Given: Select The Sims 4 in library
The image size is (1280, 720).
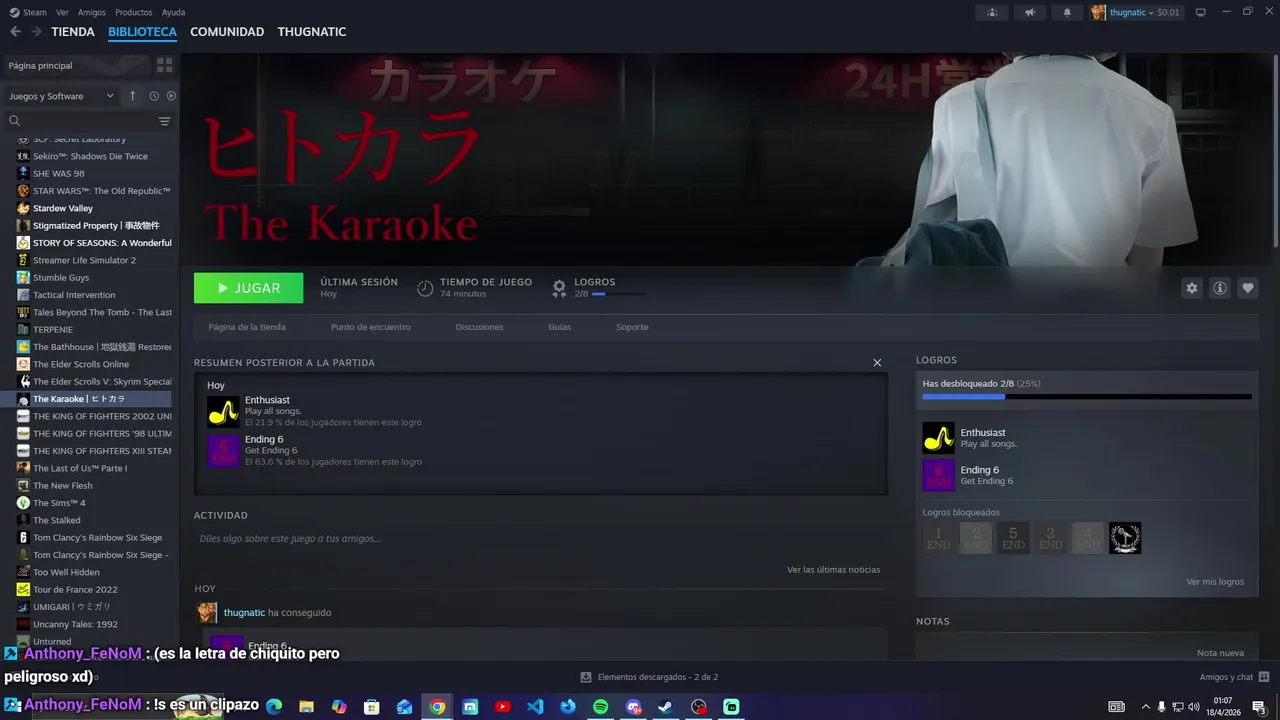Looking at the screenshot, I should click(x=59, y=503).
